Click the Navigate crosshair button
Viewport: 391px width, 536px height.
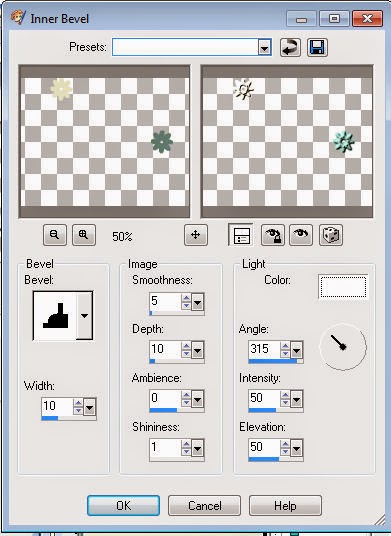[x=196, y=235]
